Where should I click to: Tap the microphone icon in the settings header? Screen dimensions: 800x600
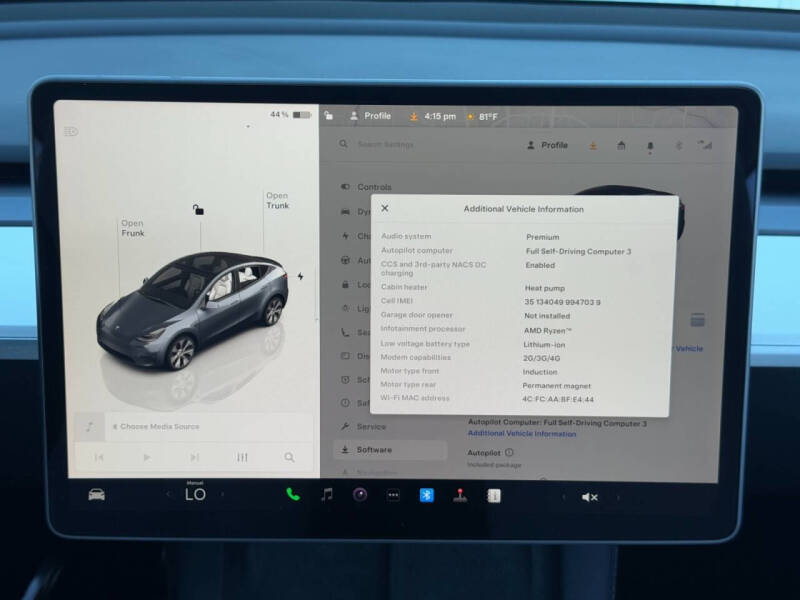tap(651, 145)
